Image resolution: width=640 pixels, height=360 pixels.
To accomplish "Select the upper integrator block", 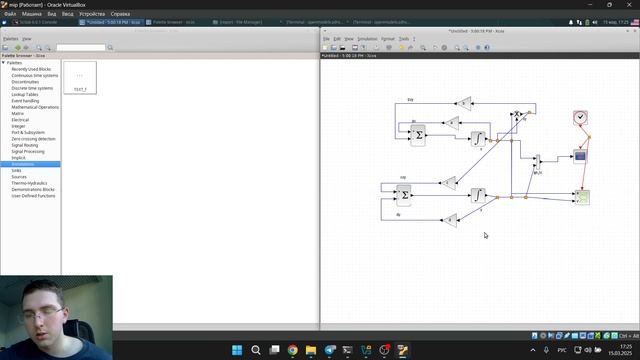I will pyautogui.click(x=478, y=139).
